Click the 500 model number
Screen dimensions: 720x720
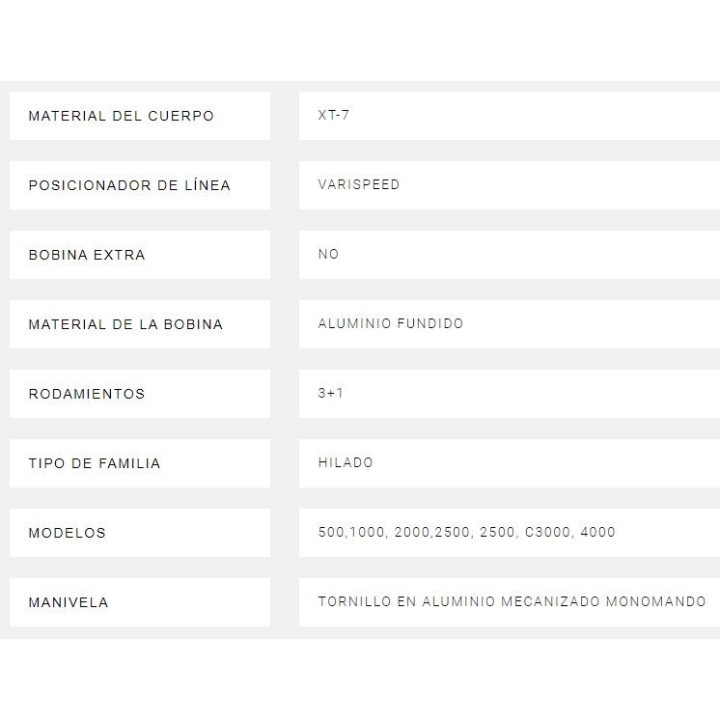point(330,532)
